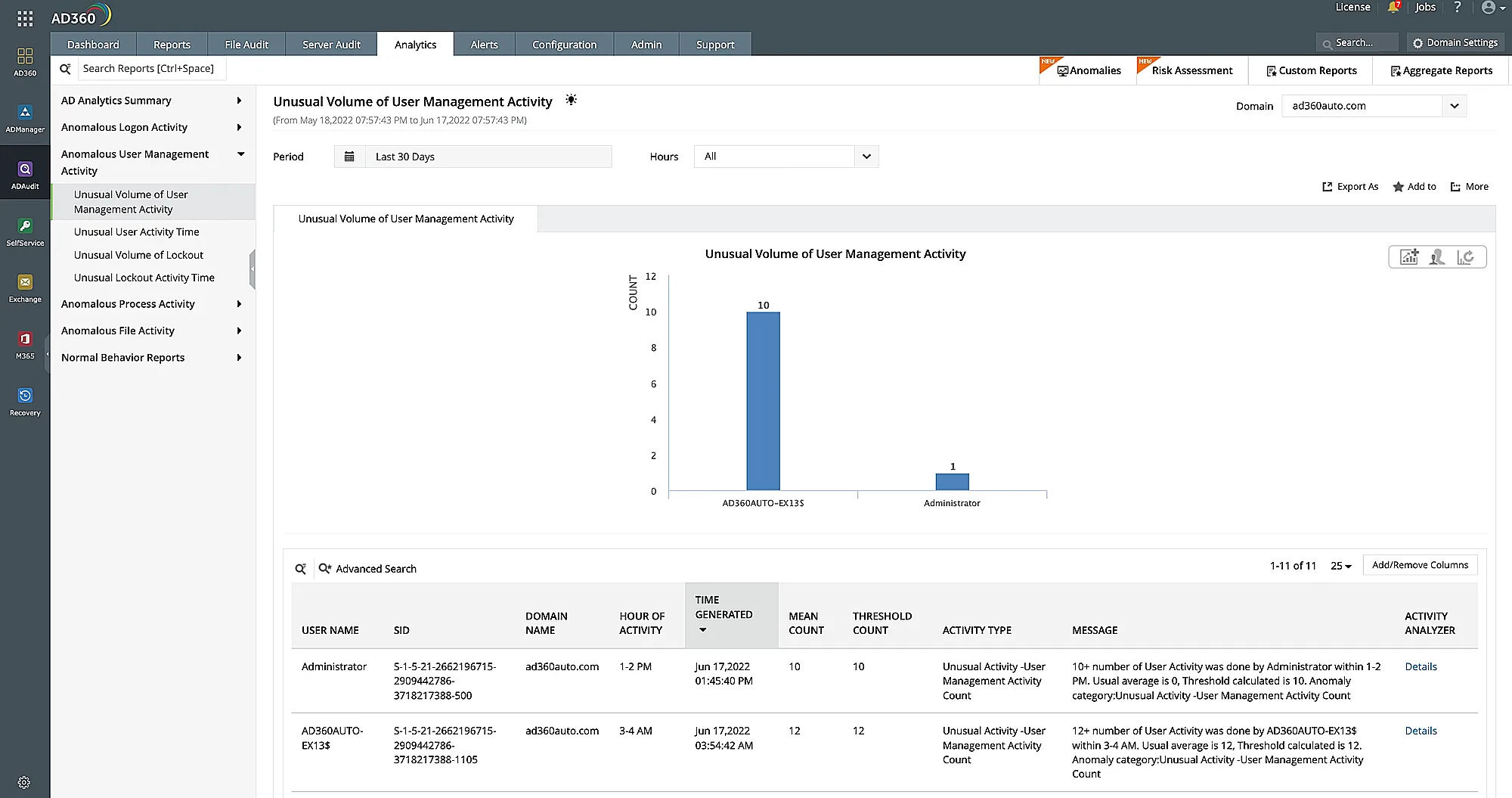Open Risk Assessment view
The image size is (1512, 798).
click(x=1192, y=70)
